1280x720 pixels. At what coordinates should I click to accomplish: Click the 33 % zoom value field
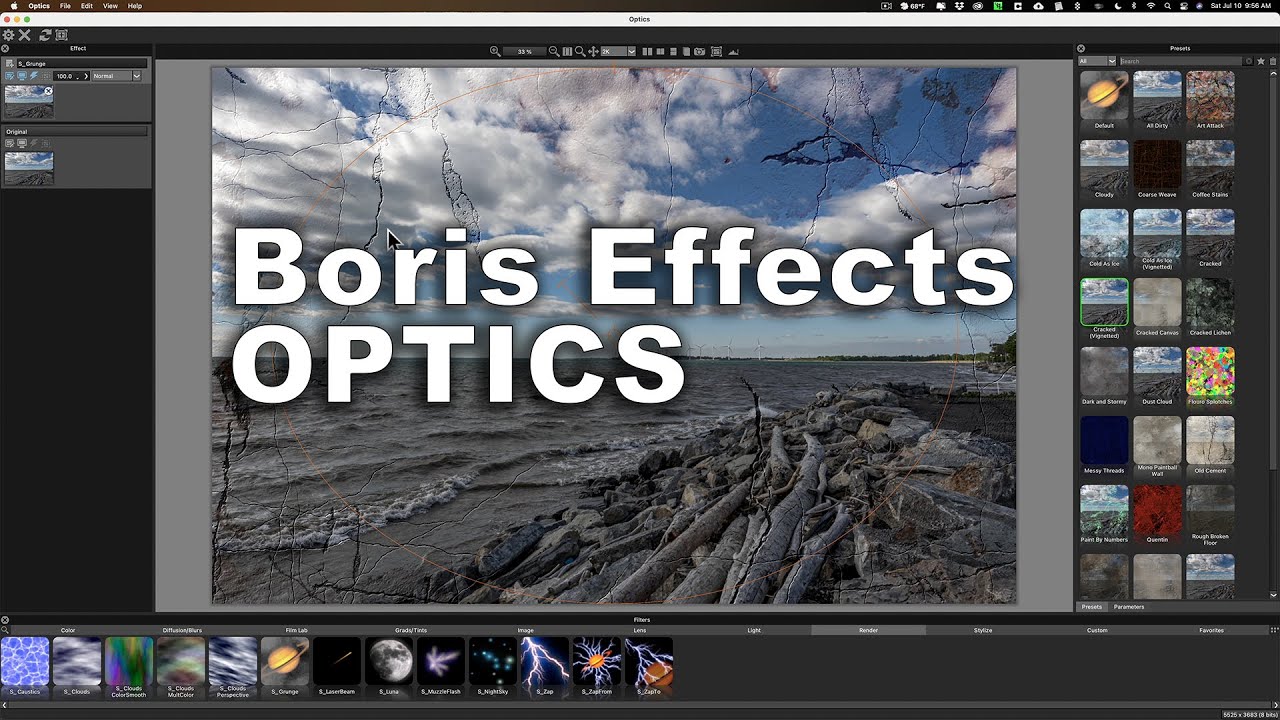[x=524, y=51]
